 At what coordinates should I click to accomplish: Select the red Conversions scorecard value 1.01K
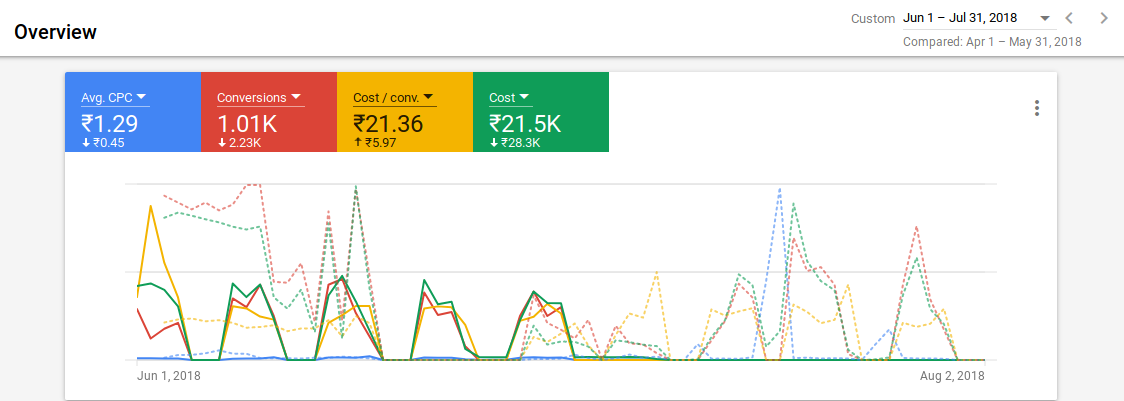click(x=247, y=123)
